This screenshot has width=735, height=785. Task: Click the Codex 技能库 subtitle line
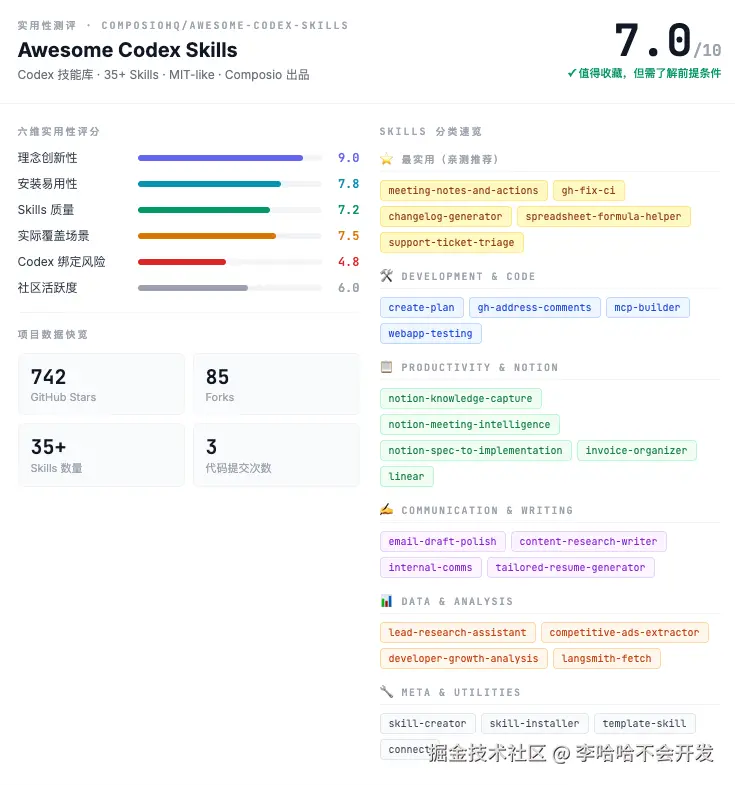point(163,75)
